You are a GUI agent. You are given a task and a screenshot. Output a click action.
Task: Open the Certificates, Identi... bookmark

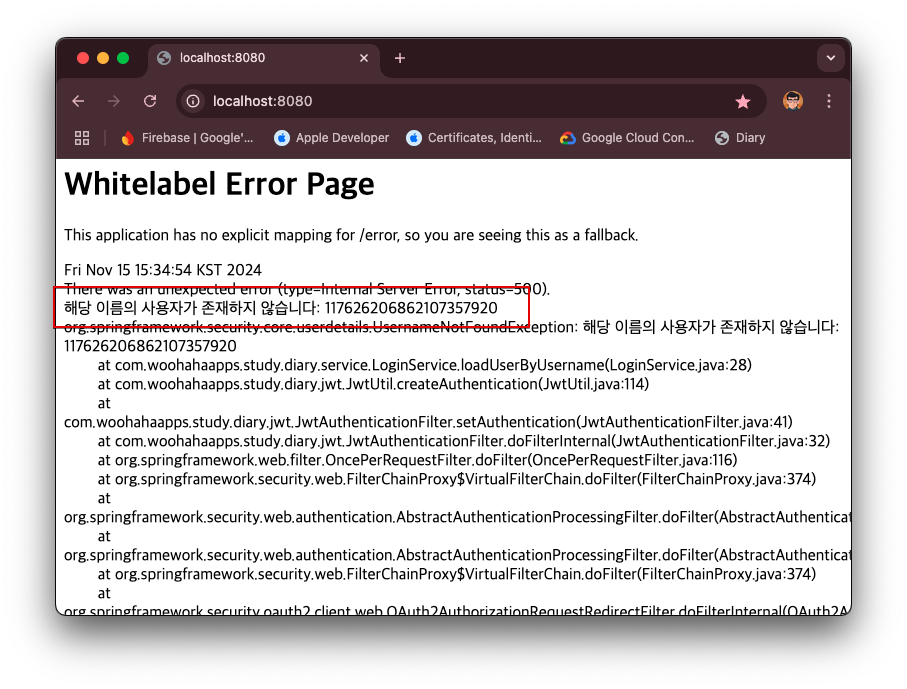tap(474, 138)
